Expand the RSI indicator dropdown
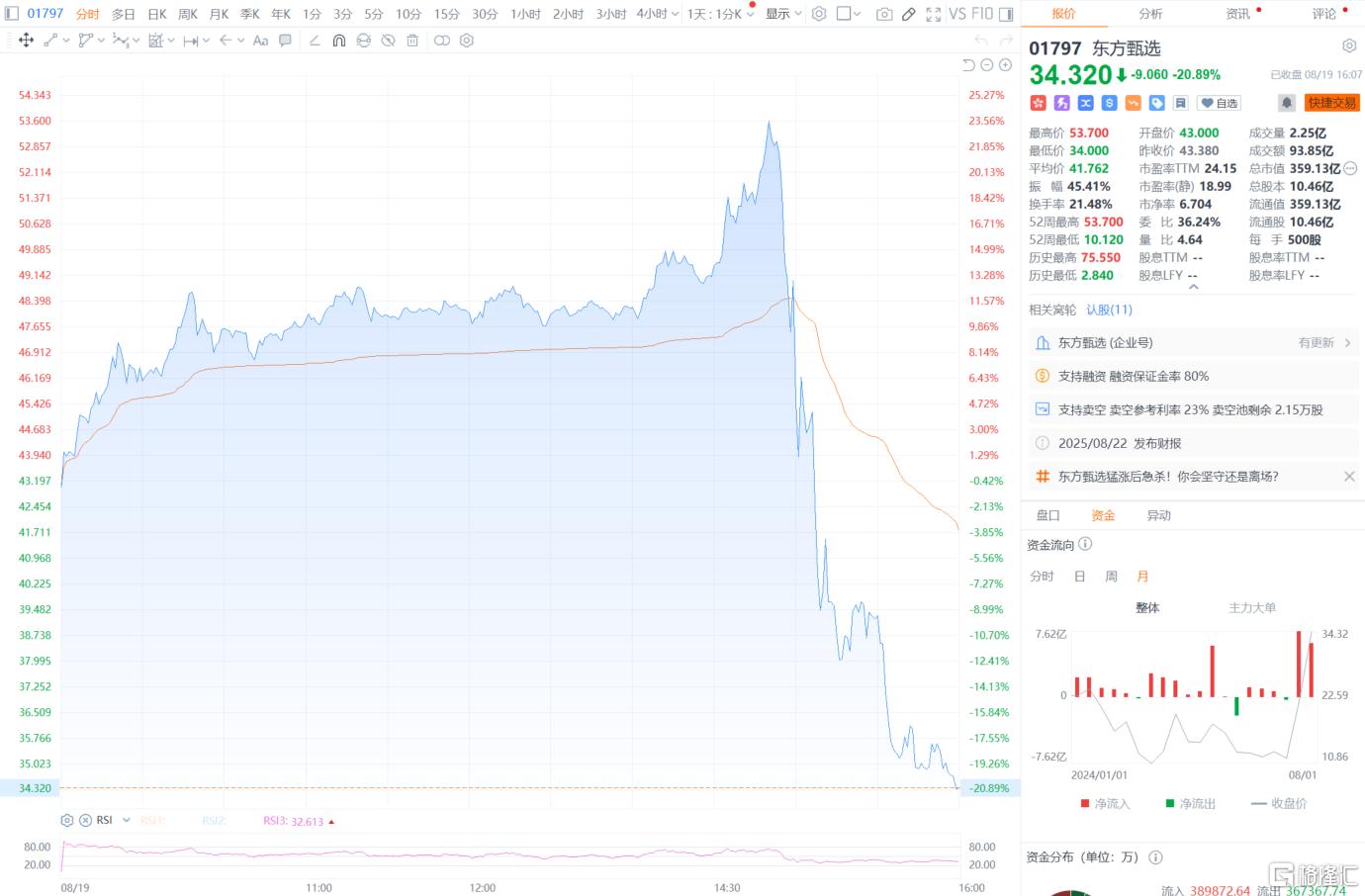This screenshot has height=896, width=1365. tap(127, 820)
